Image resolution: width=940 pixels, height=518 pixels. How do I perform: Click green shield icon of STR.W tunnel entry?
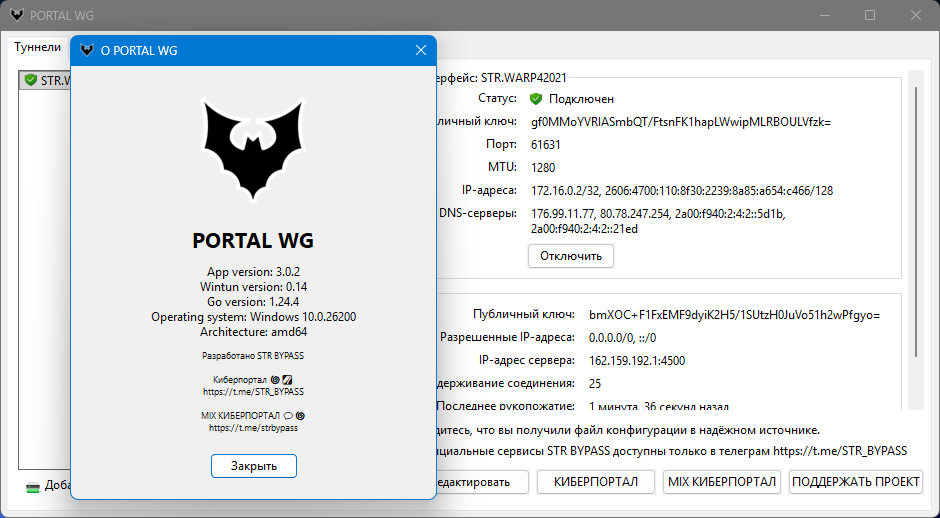click(x=31, y=80)
